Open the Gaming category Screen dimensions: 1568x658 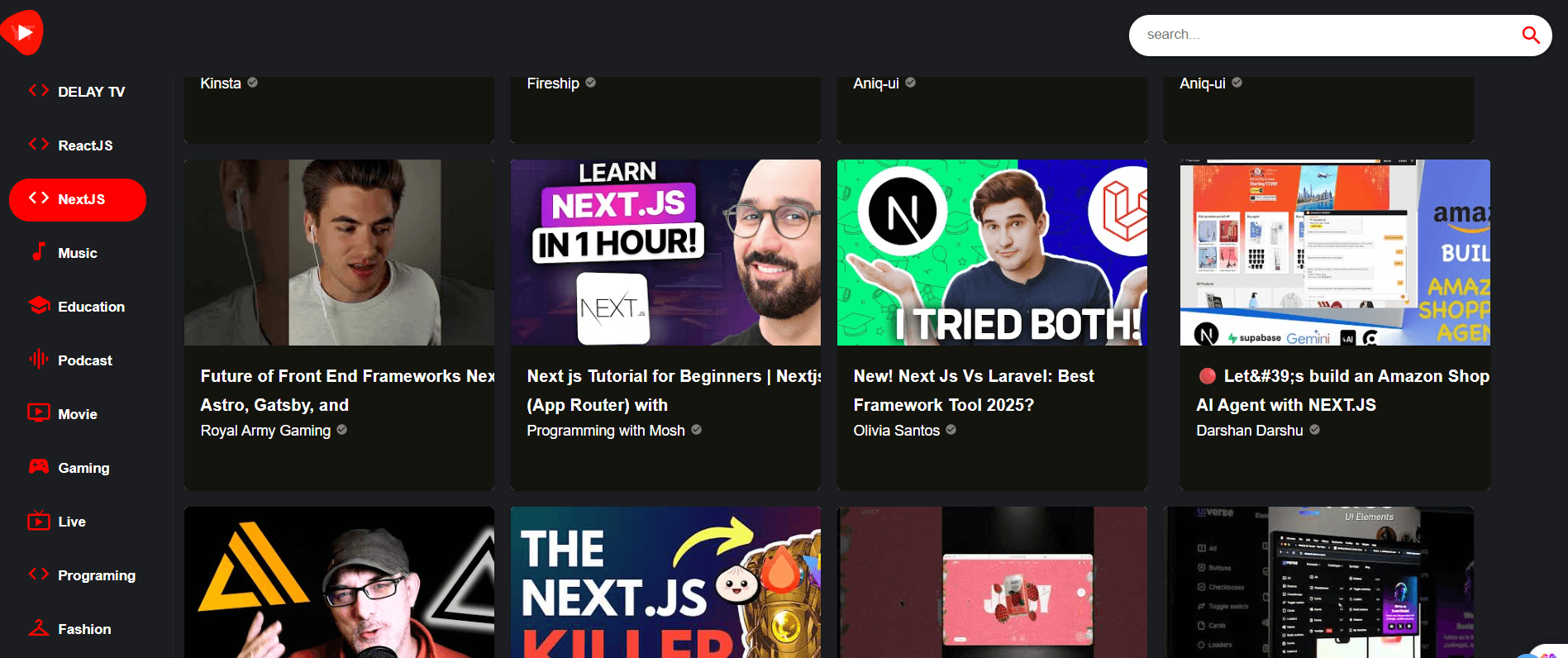(78, 468)
